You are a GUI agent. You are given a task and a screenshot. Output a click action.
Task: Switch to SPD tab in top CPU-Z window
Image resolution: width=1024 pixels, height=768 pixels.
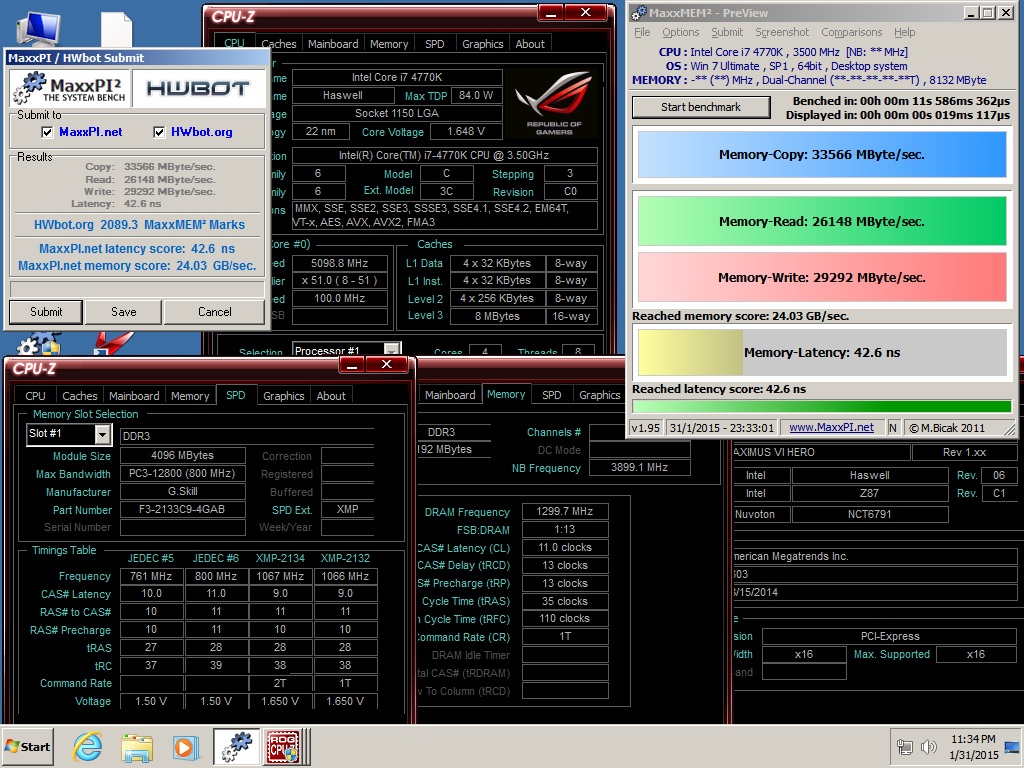434,44
